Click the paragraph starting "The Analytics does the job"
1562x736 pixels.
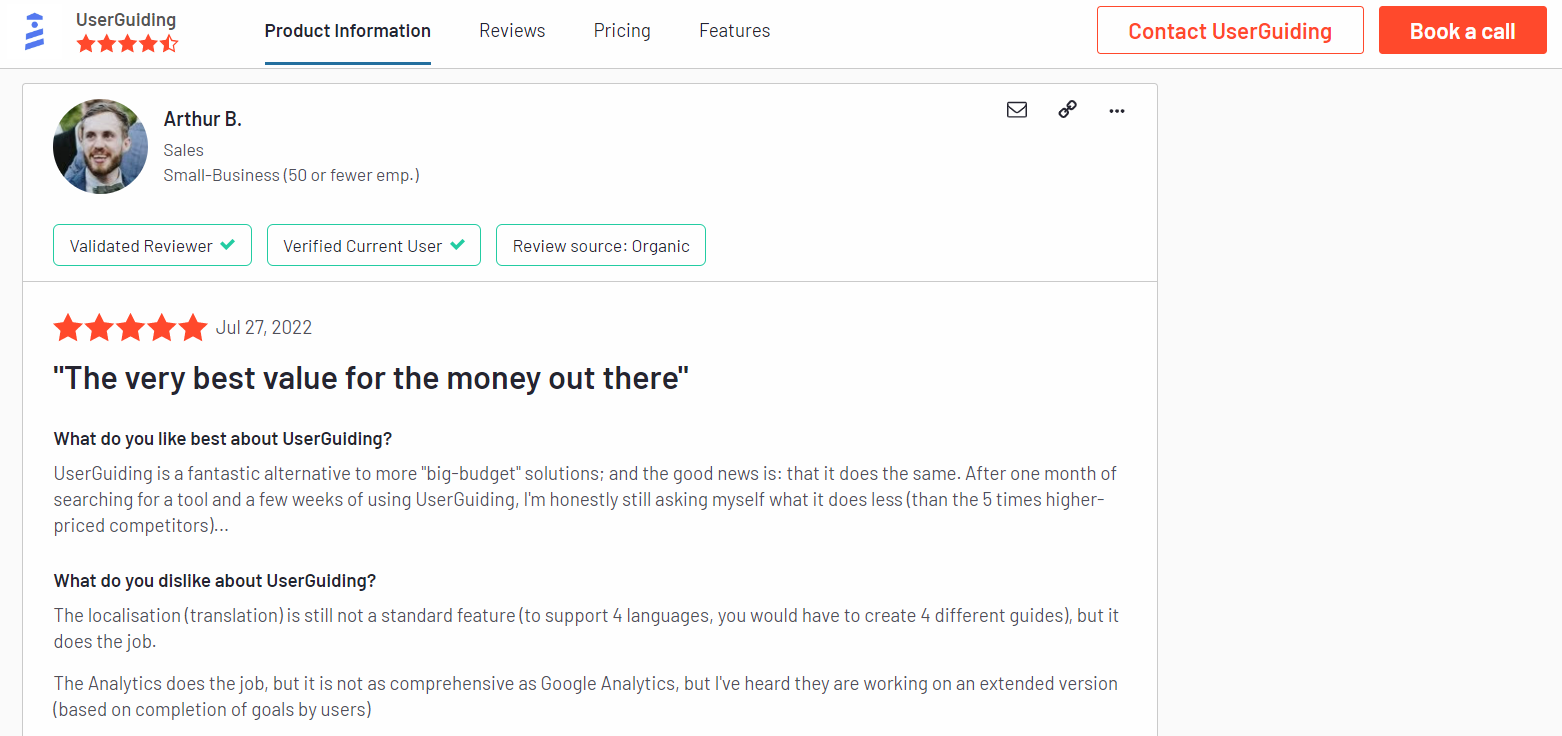point(586,697)
